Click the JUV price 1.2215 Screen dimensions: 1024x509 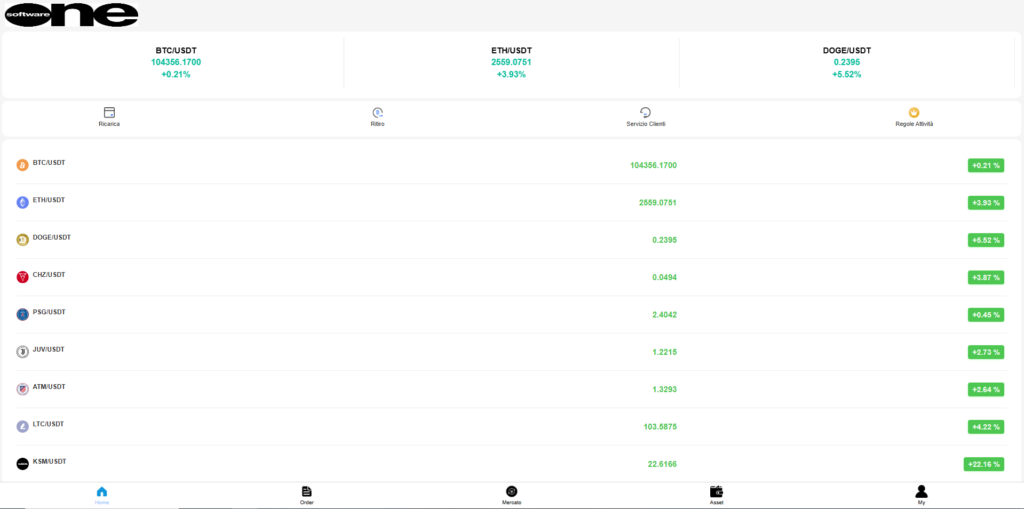pyautogui.click(x=664, y=352)
